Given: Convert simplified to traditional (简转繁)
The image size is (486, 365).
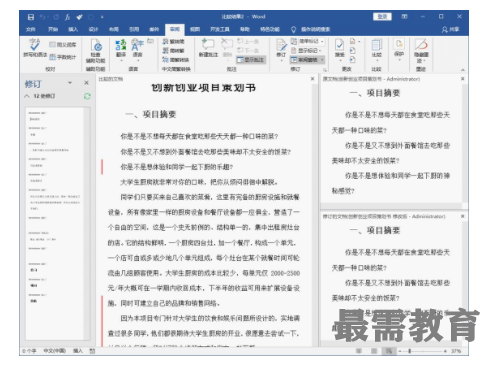Looking at the screenshot, I should (173, 51).
